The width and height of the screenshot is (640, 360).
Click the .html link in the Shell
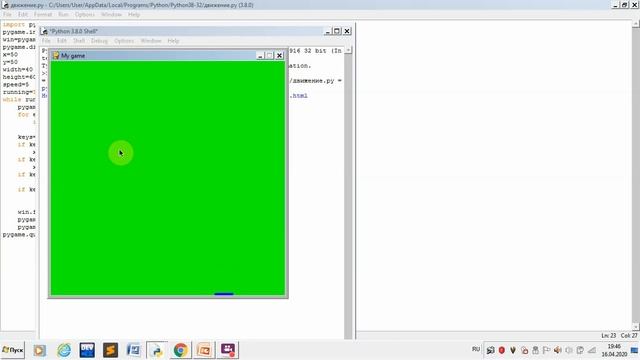[298, 96]
